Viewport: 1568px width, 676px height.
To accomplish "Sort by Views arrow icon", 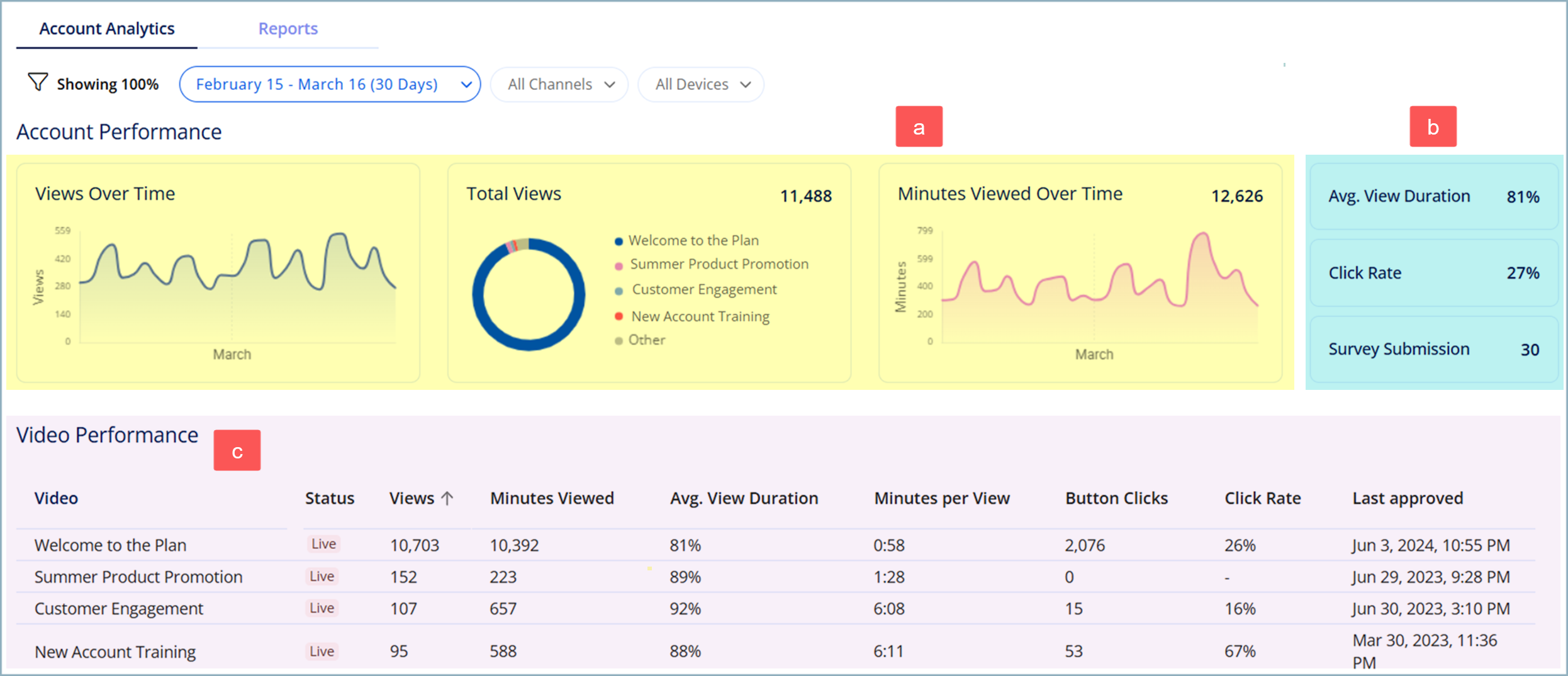I will pyautogui.click(x=447, y=499).
